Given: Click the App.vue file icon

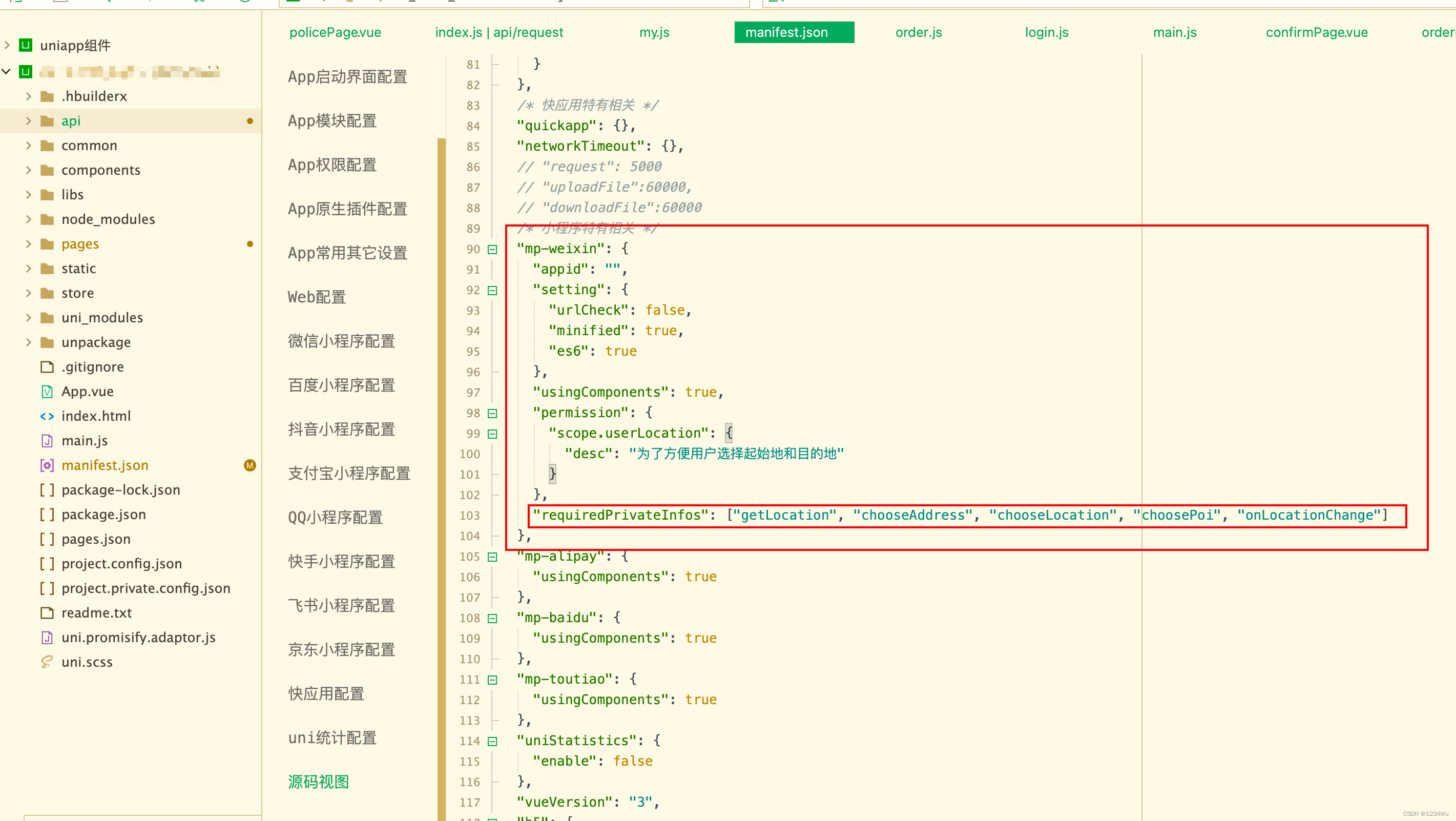Looking at the screenshot, I should tap(47, 391).
